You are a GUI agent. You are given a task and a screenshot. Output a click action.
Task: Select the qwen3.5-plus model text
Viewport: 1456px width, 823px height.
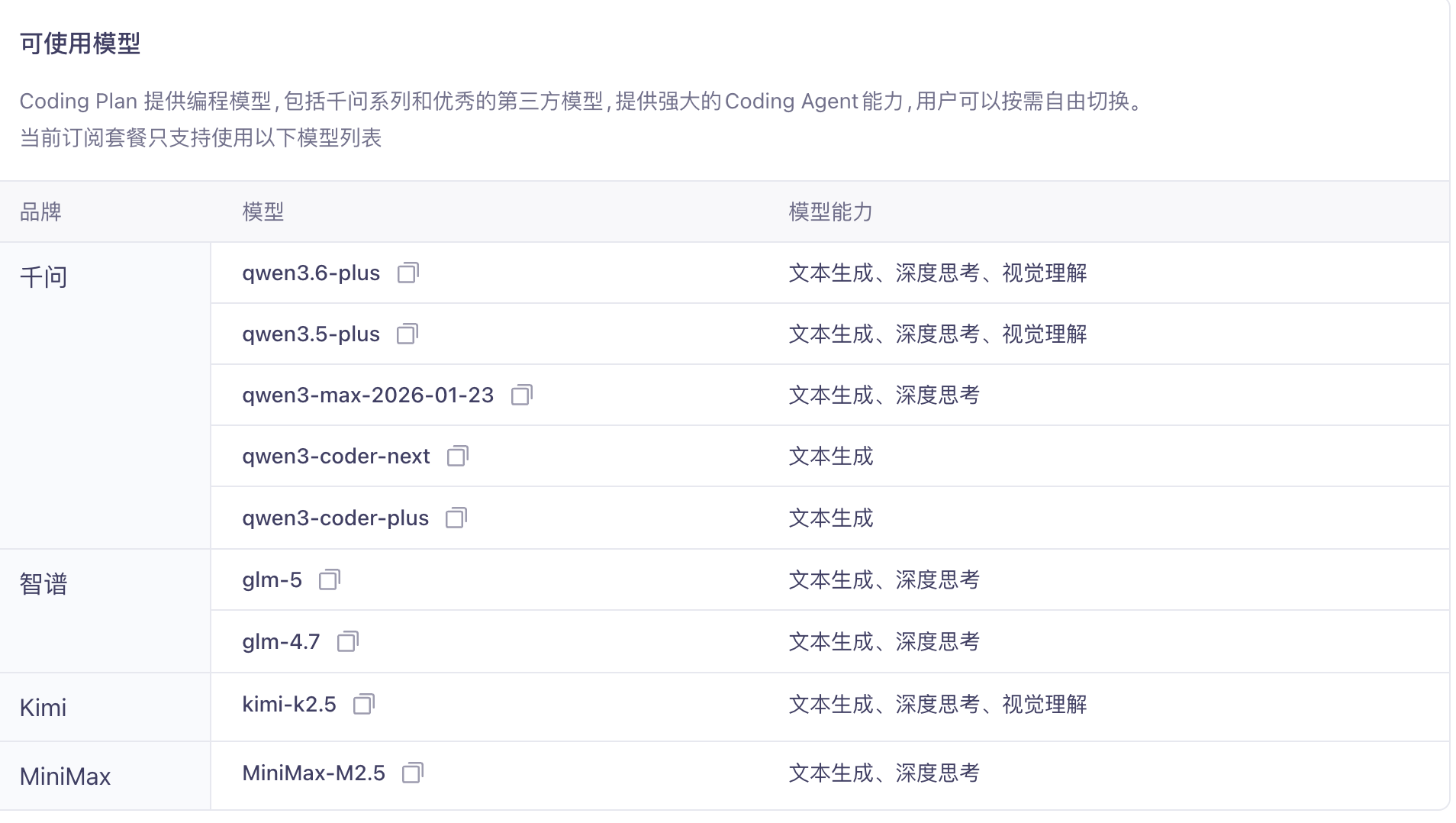(311, 334)
